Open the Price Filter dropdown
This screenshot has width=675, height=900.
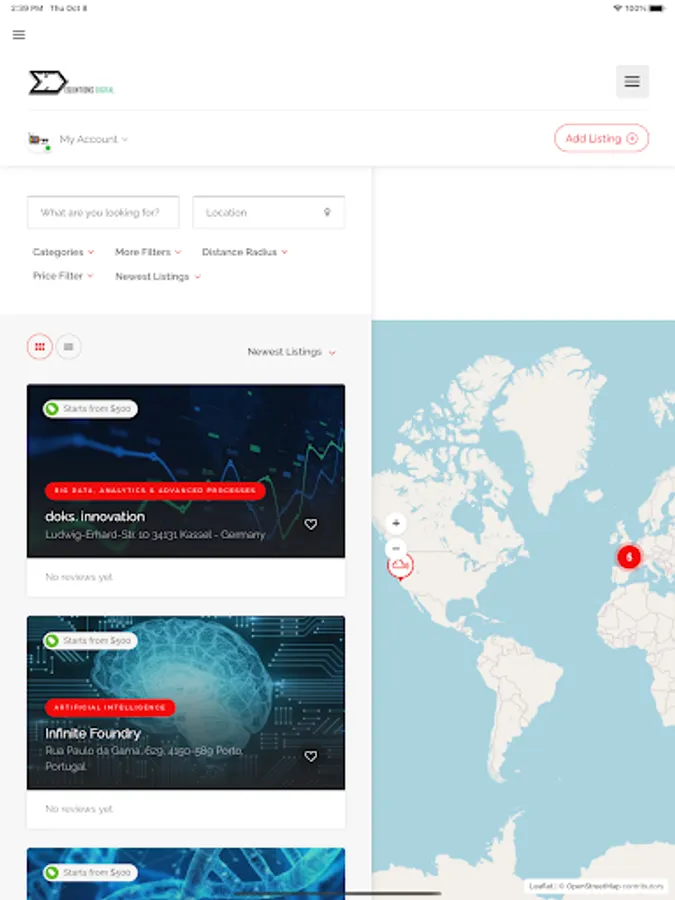63,276
